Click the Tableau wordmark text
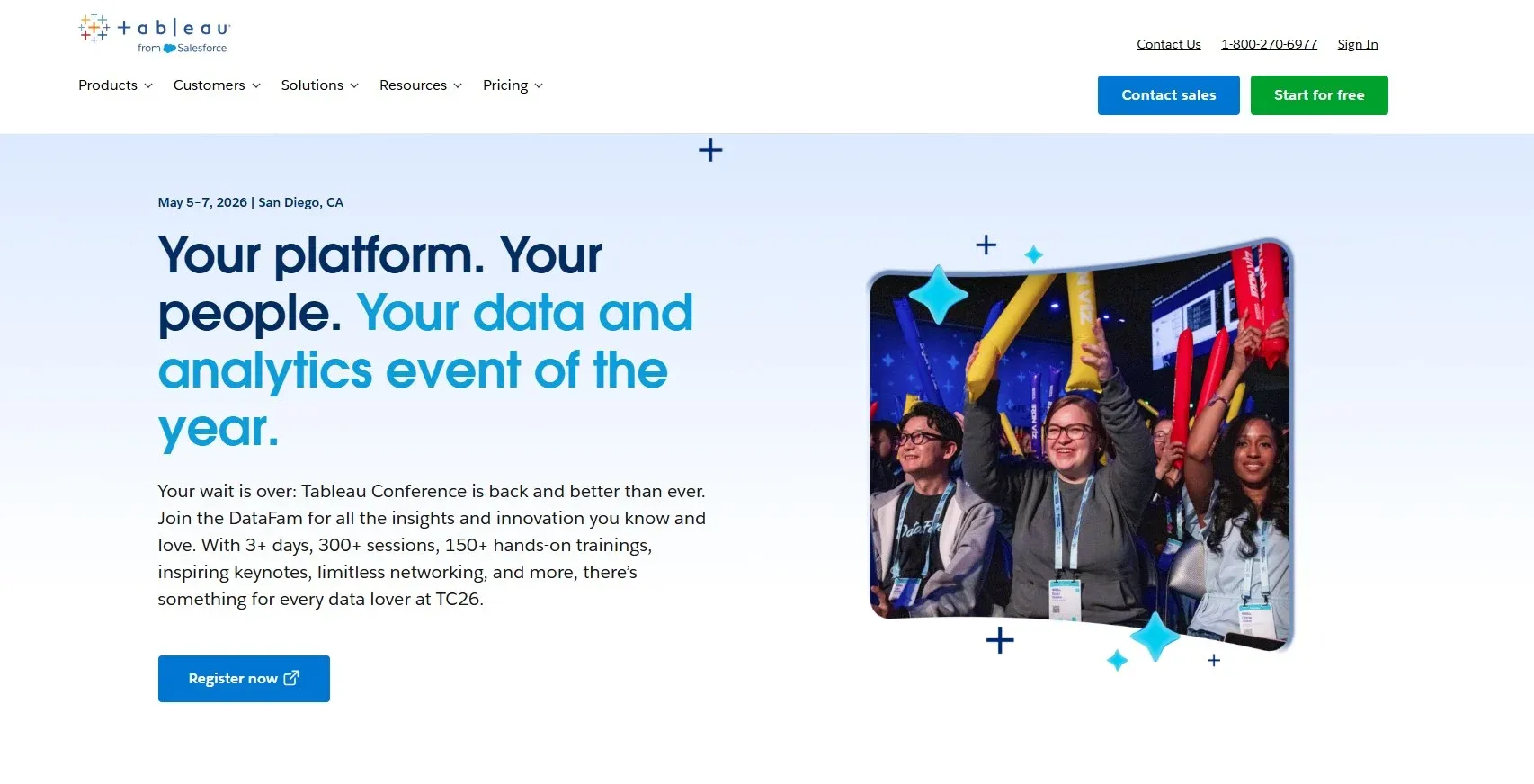Viewport: 1534px width, 784px height. click(174, 29)
